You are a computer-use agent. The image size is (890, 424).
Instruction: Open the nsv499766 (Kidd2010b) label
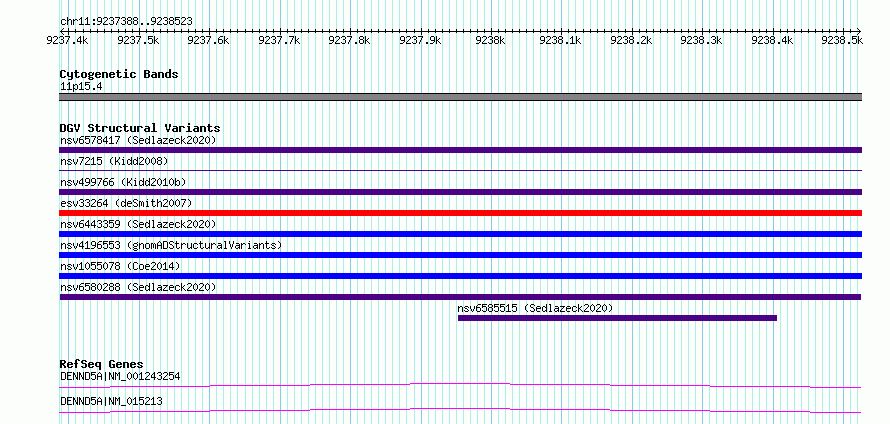(123, 182)
